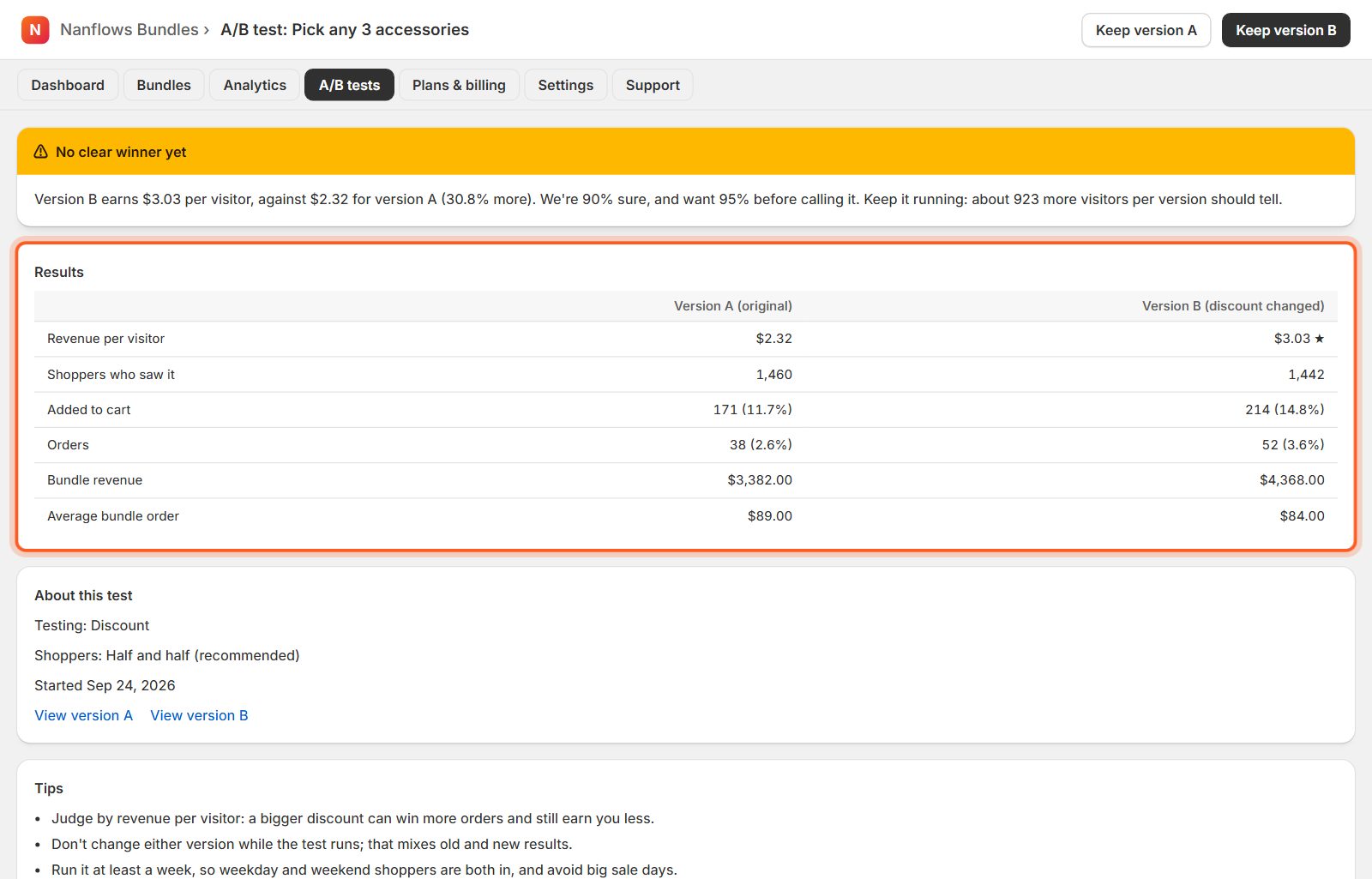
Task: Open Plans & billing tab
Action: point(459,85)
